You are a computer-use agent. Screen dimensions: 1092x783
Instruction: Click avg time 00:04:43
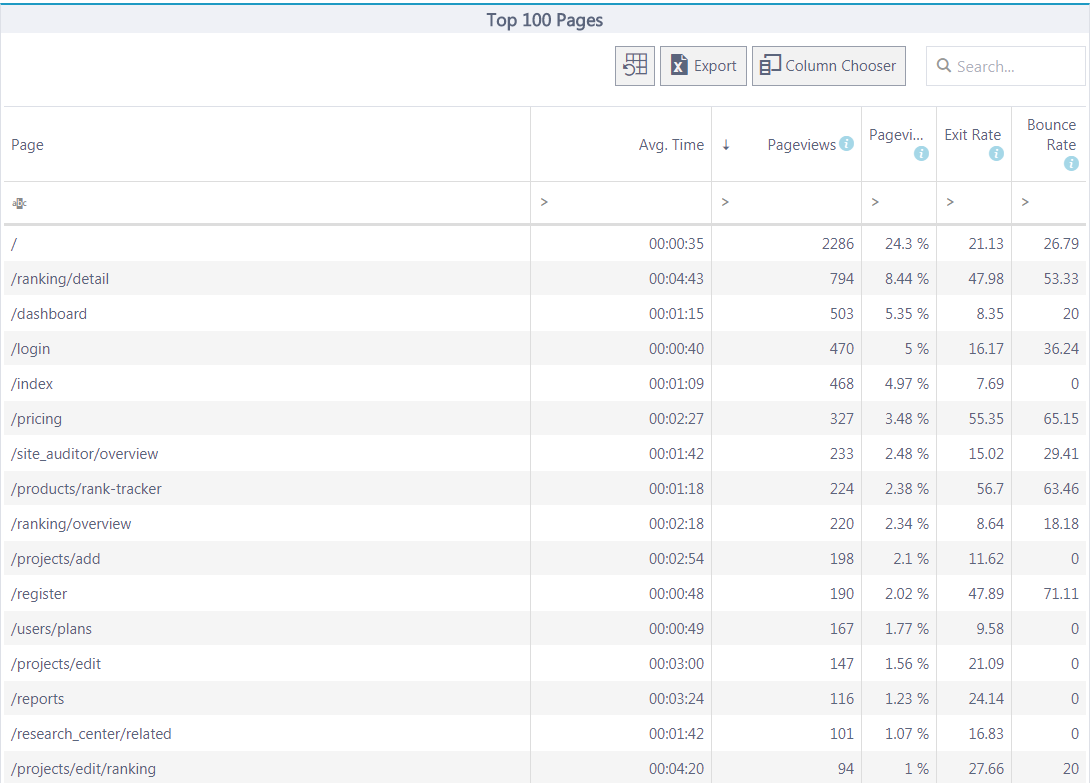tap(676, 279)
